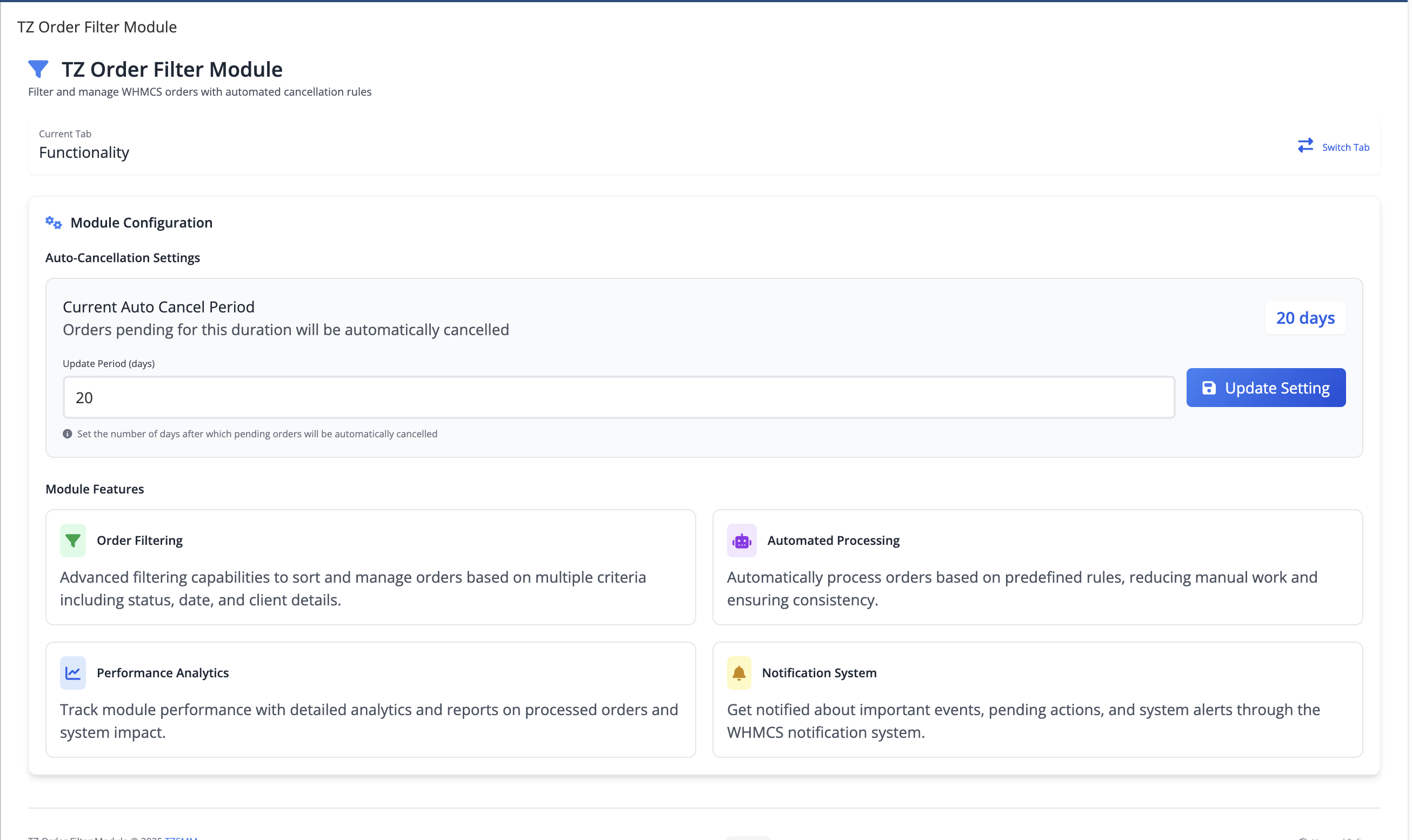1412x840 pixels.
Task: Click the double-arrow Switch Tab icon
Action: click(x=1306, y=145)
